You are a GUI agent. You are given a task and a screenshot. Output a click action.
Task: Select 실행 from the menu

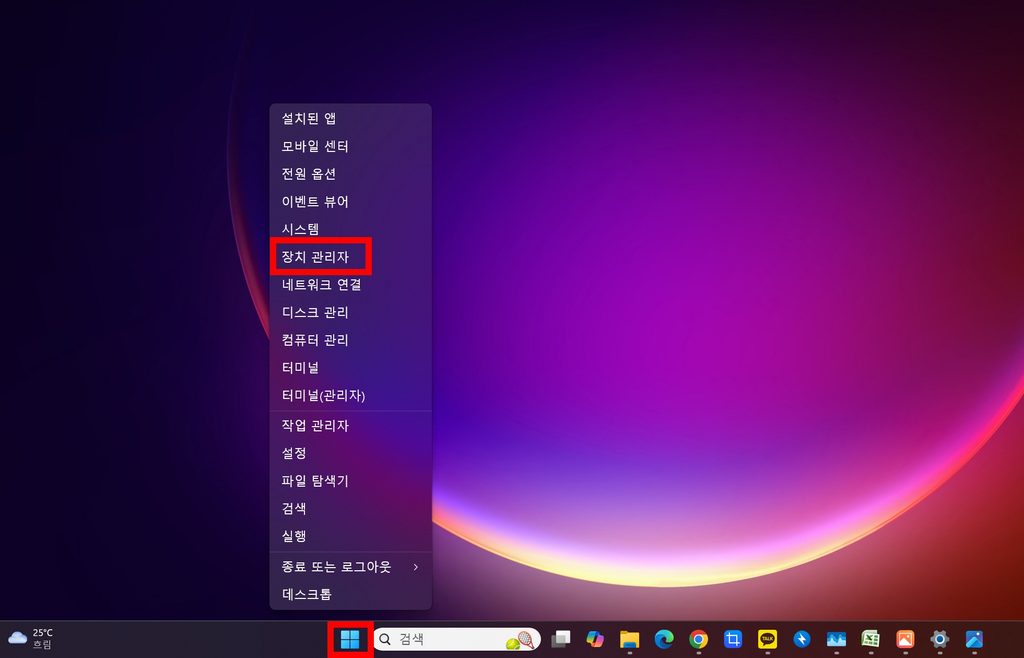coord(351,536)
